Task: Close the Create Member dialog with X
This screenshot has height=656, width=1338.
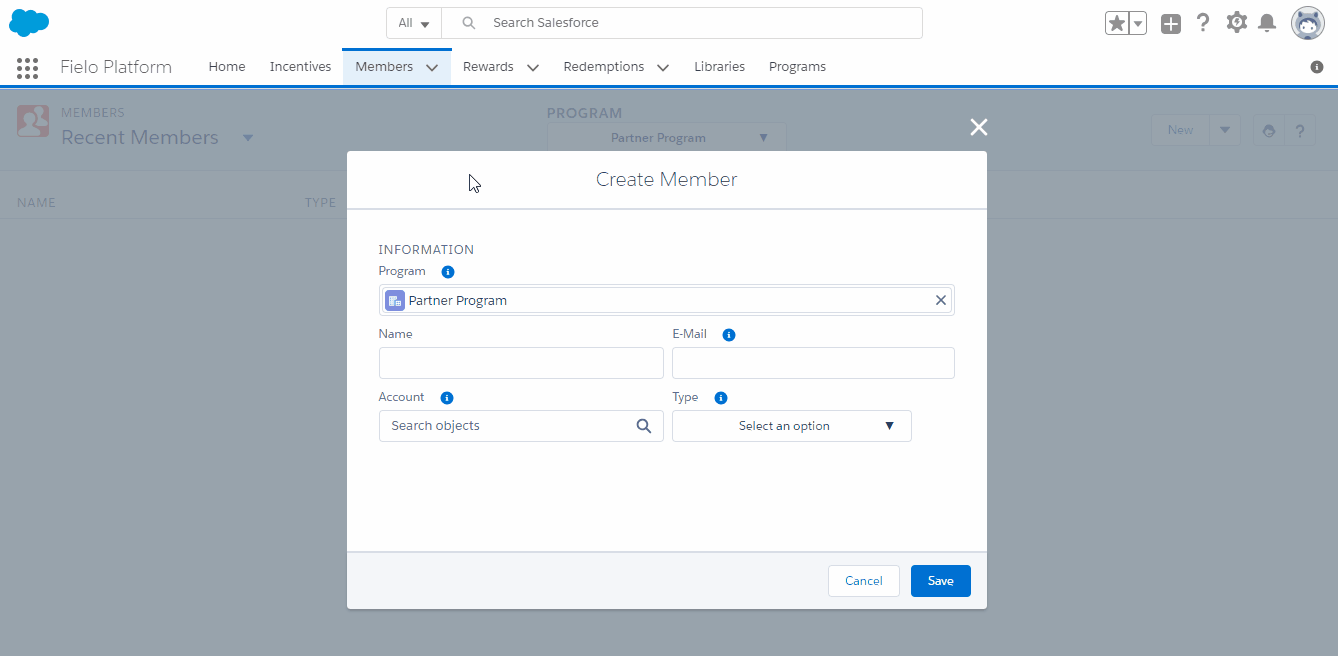Action: point(979,127)
